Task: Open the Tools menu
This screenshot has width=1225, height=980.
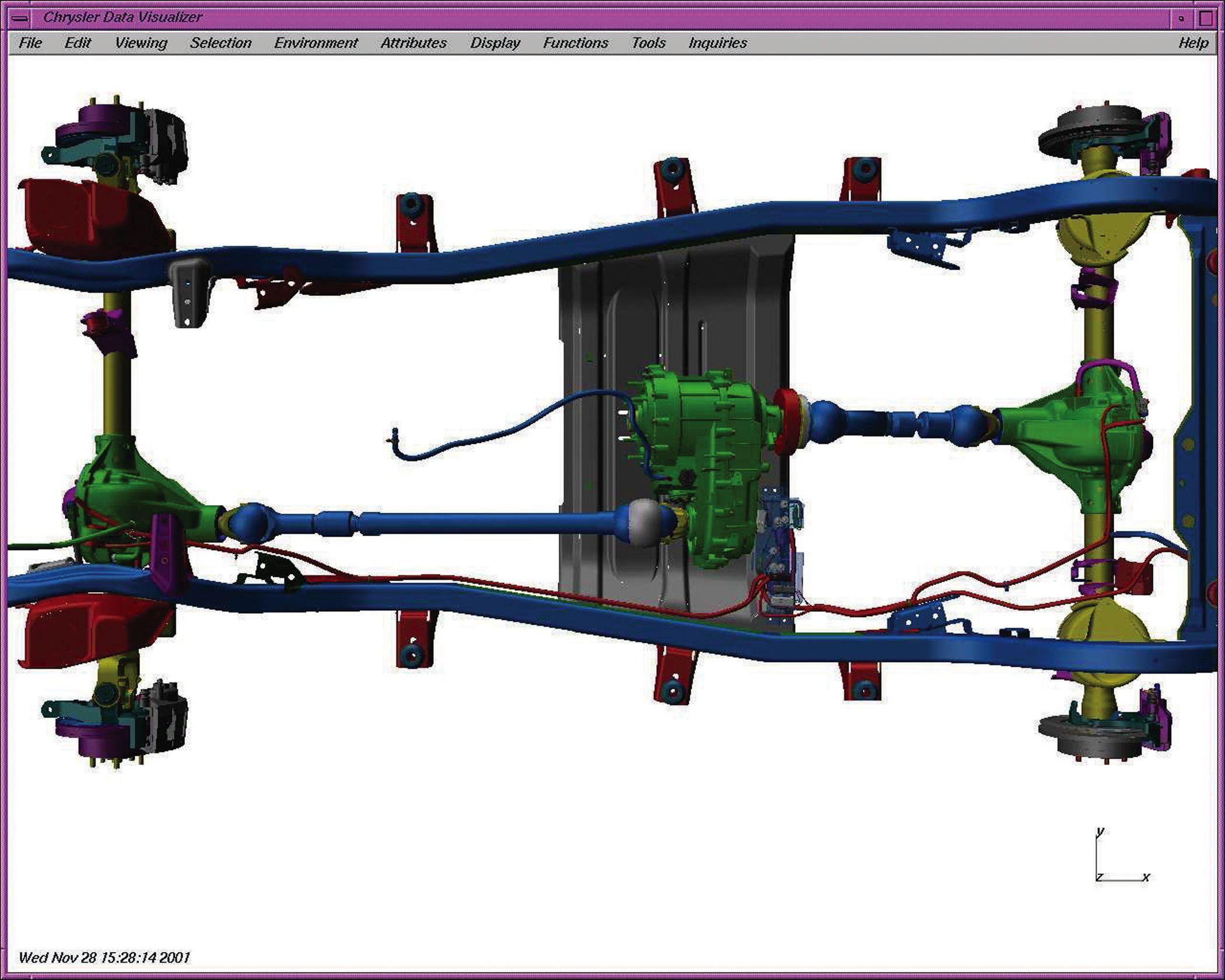Action: 648,43
